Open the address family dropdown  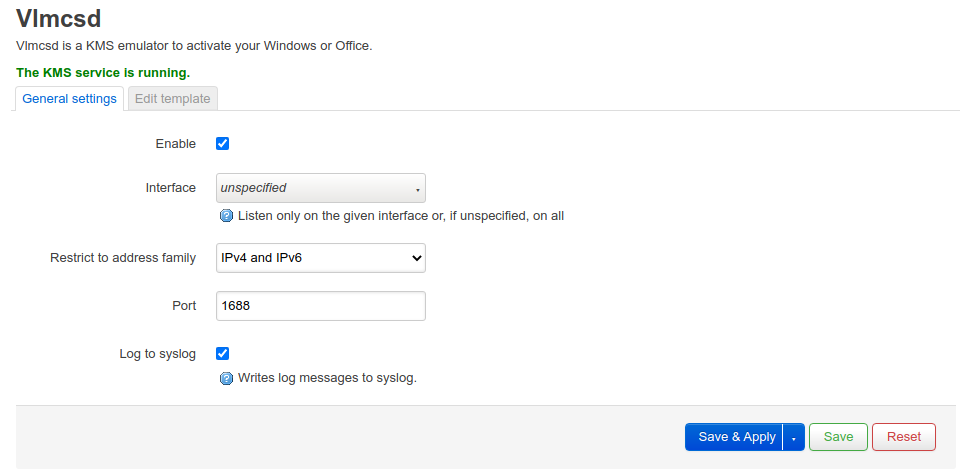pyautogui.click(x=321, y=258)
